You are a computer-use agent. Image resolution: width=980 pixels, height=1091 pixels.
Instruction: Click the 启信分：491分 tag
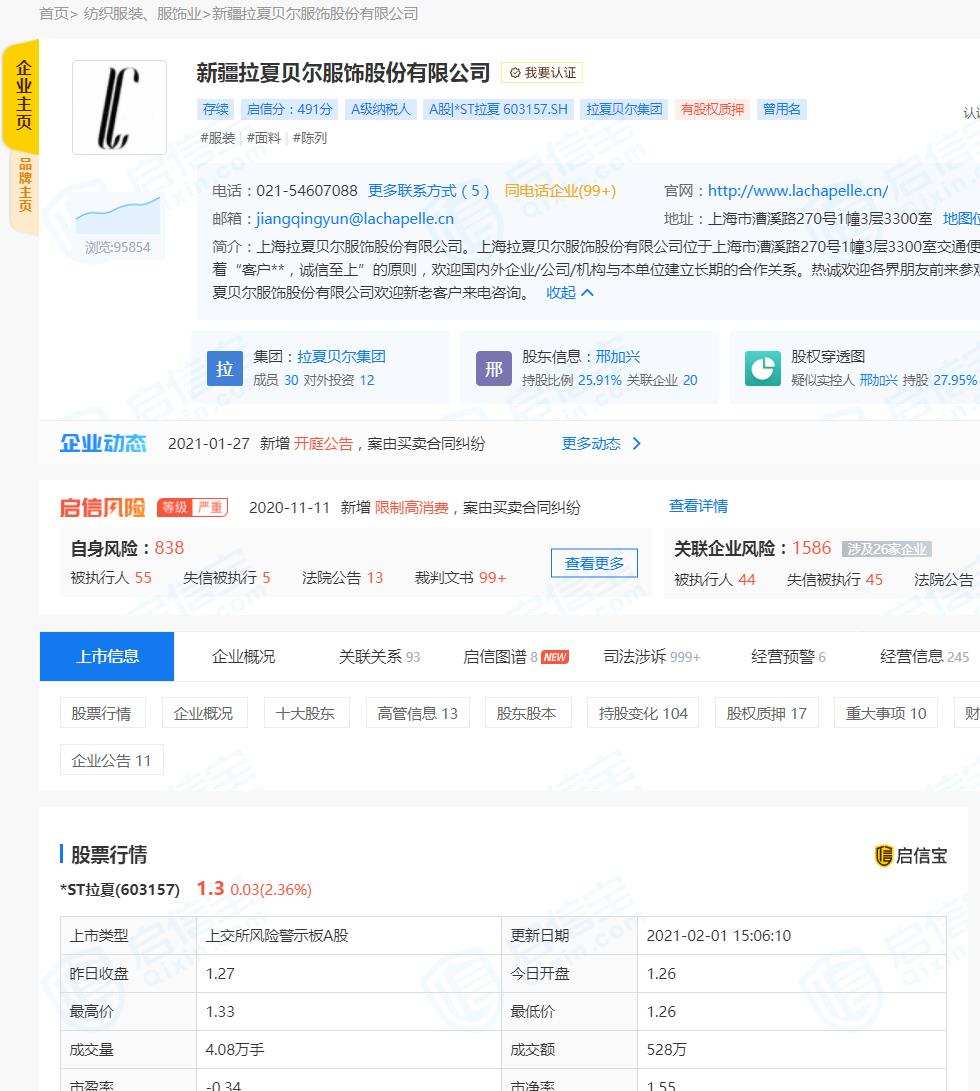pos(289,109)
